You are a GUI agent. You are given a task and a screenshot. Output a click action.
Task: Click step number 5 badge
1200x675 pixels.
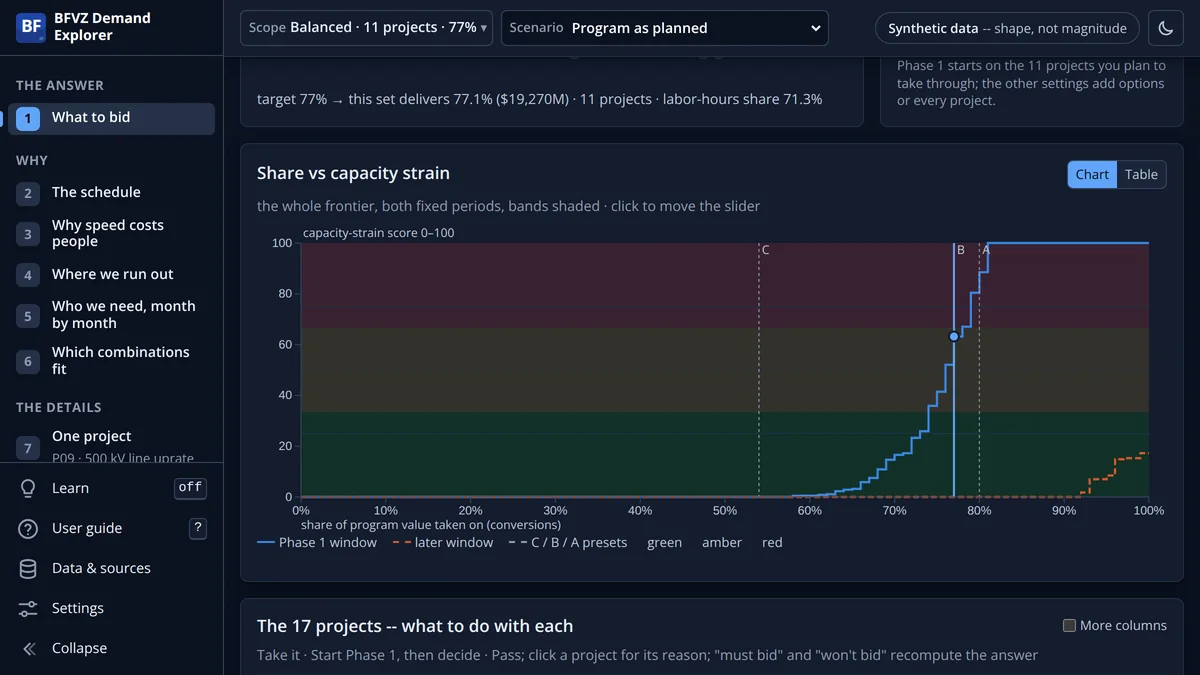click(28, 316)
